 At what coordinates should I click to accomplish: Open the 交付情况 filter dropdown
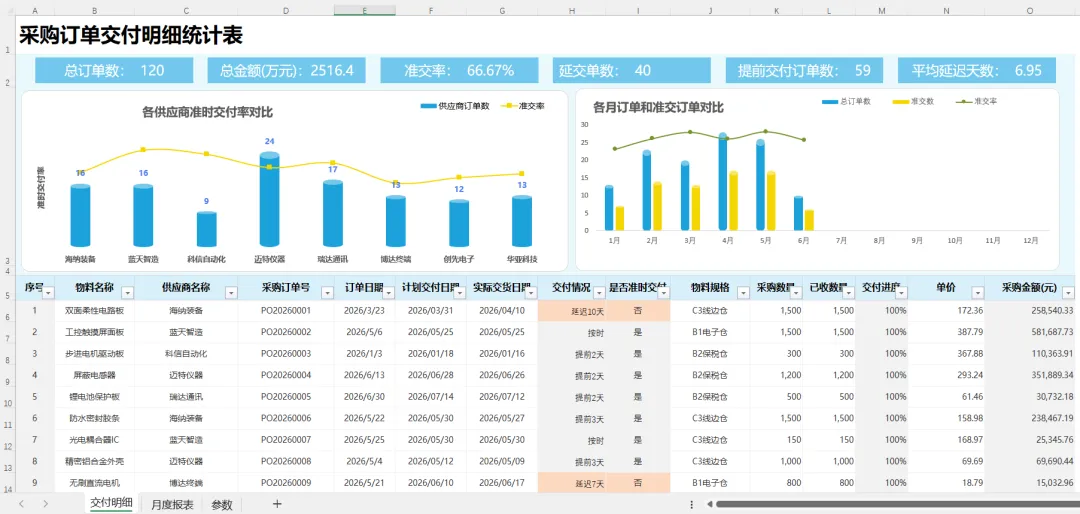[x=599, y=293]
